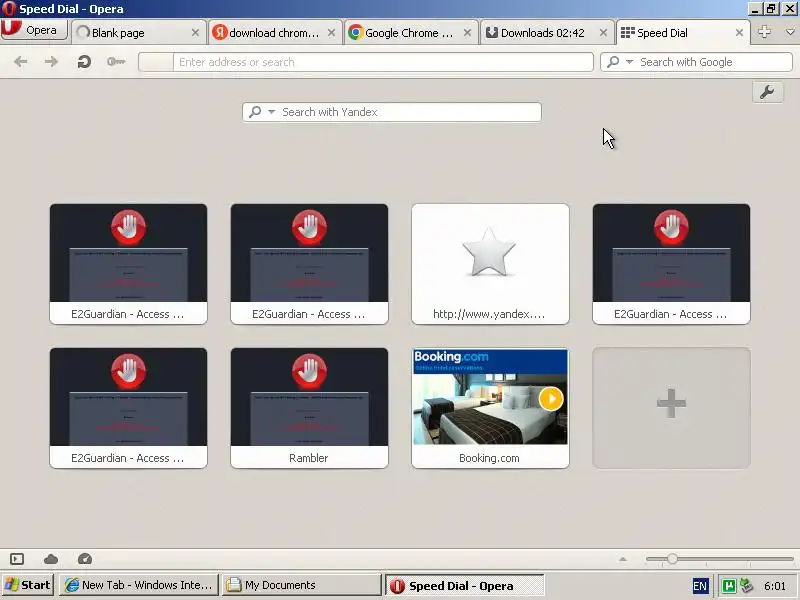Select the Speed Dial tab
800x600 pixels.
tap(683, 33)
